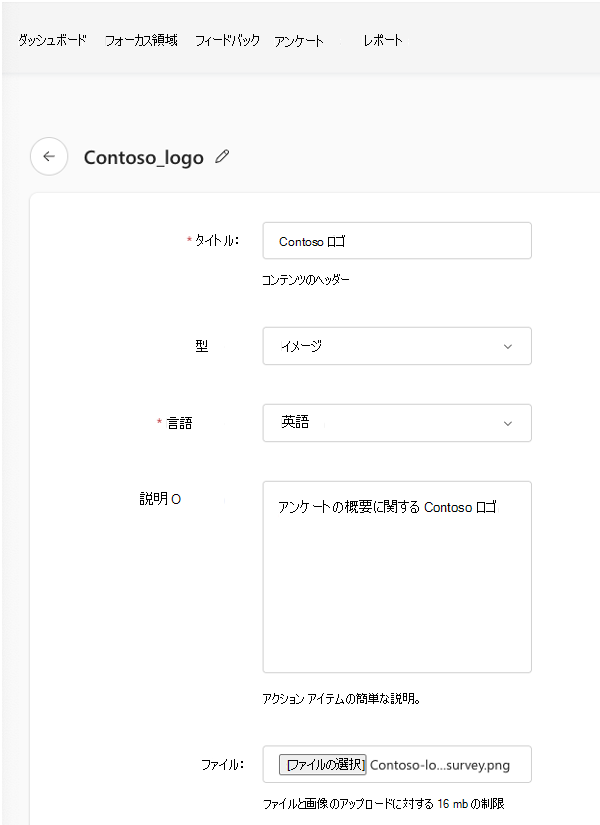
Task: Open the 英語 language dropdown
Action: [x=397, y=423]
